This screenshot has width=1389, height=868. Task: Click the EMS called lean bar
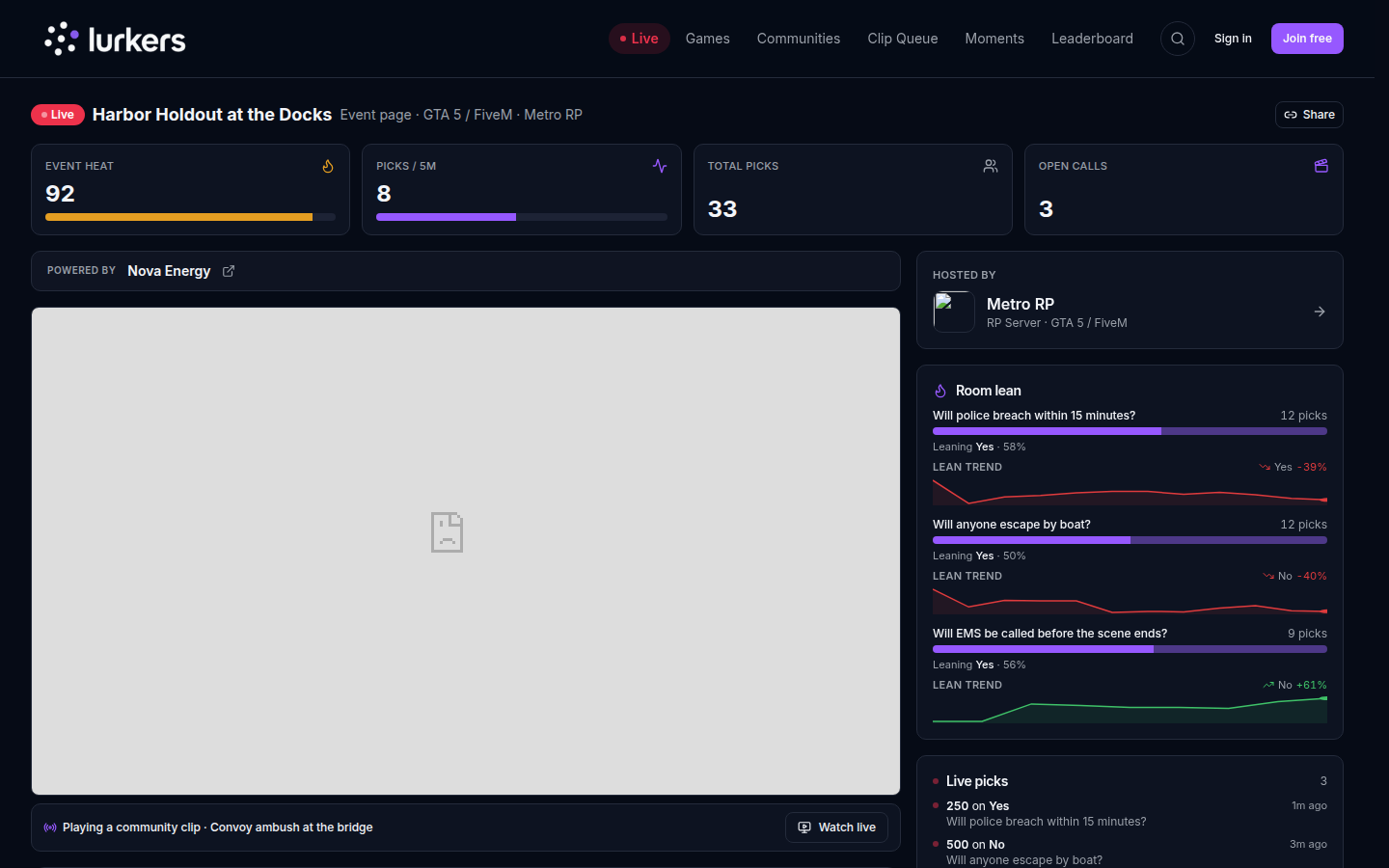pos(1130,649)
